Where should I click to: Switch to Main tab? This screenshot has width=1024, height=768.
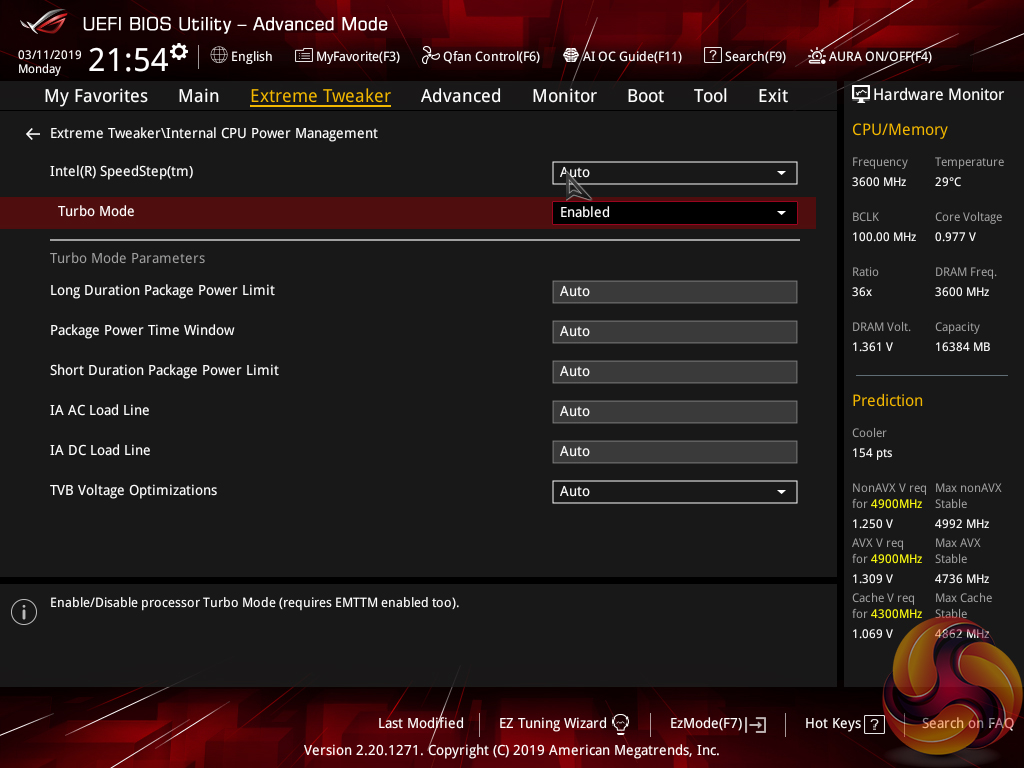[x=199, y=96]
